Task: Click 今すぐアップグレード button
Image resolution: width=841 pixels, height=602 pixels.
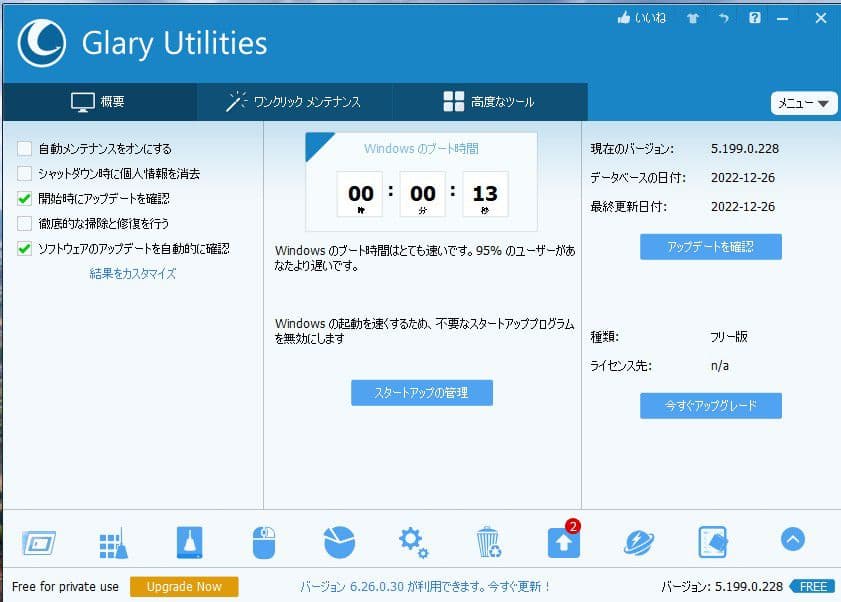Action: coord(711,406)
